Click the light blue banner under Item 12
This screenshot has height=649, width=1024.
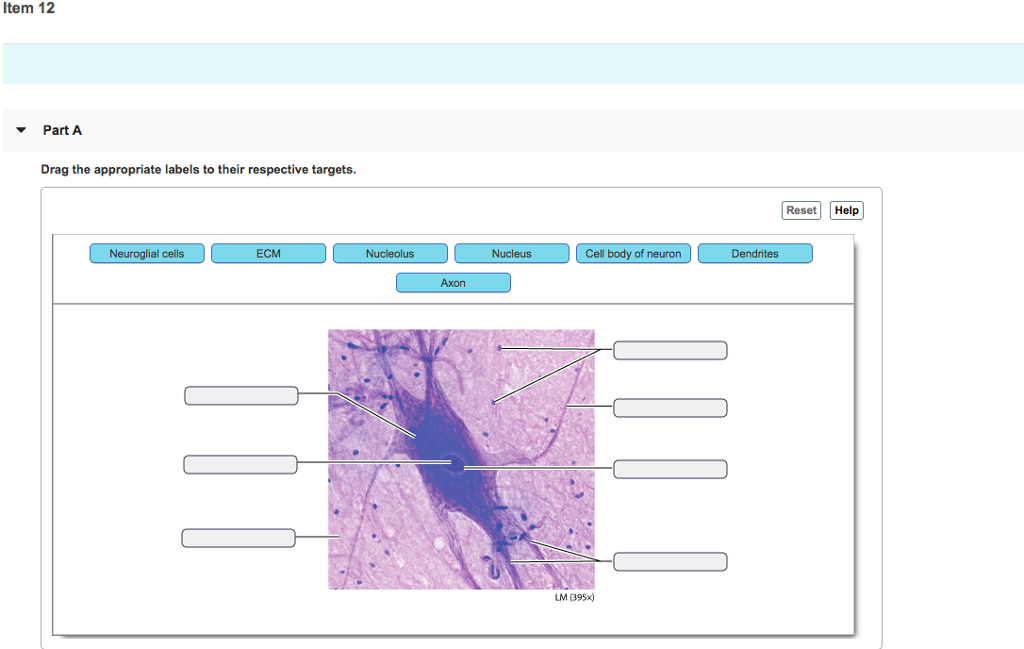click(512, 64)
